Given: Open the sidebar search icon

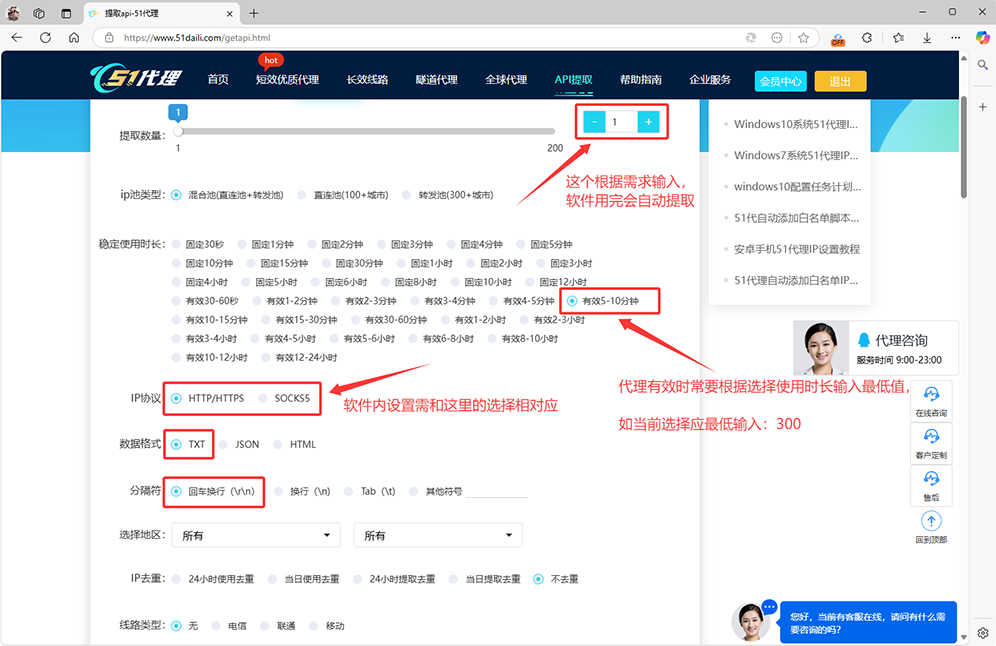Looking at the screenshot, I should tap(983, 65).
